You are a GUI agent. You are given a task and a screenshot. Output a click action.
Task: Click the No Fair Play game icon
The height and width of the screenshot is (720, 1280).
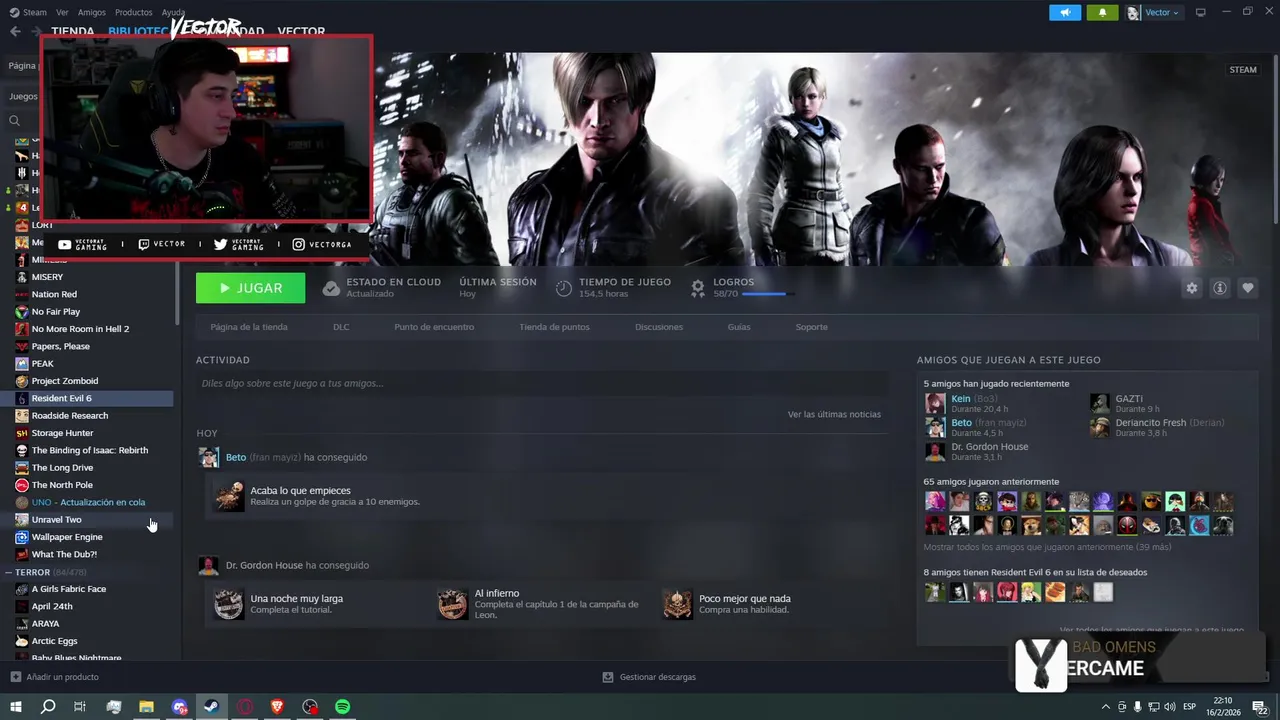(22, 312)
